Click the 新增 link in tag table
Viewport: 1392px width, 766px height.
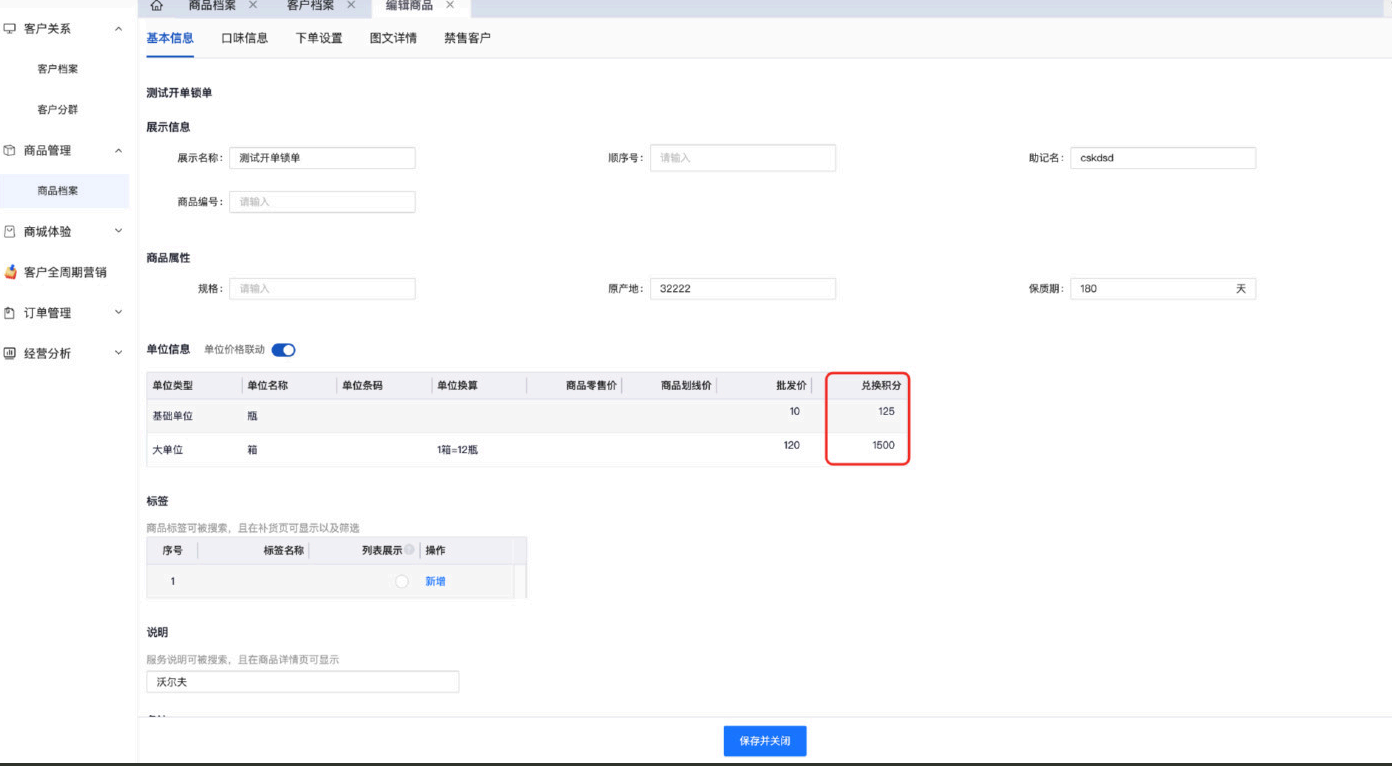[435, 582]
